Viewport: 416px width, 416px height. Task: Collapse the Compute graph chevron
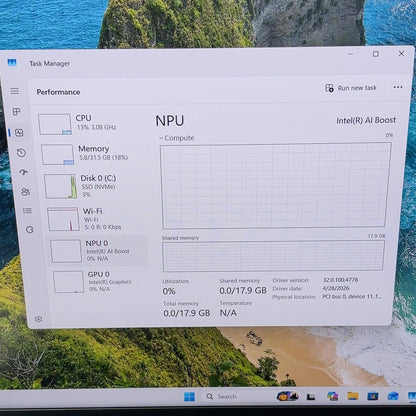tap(161, 138)
